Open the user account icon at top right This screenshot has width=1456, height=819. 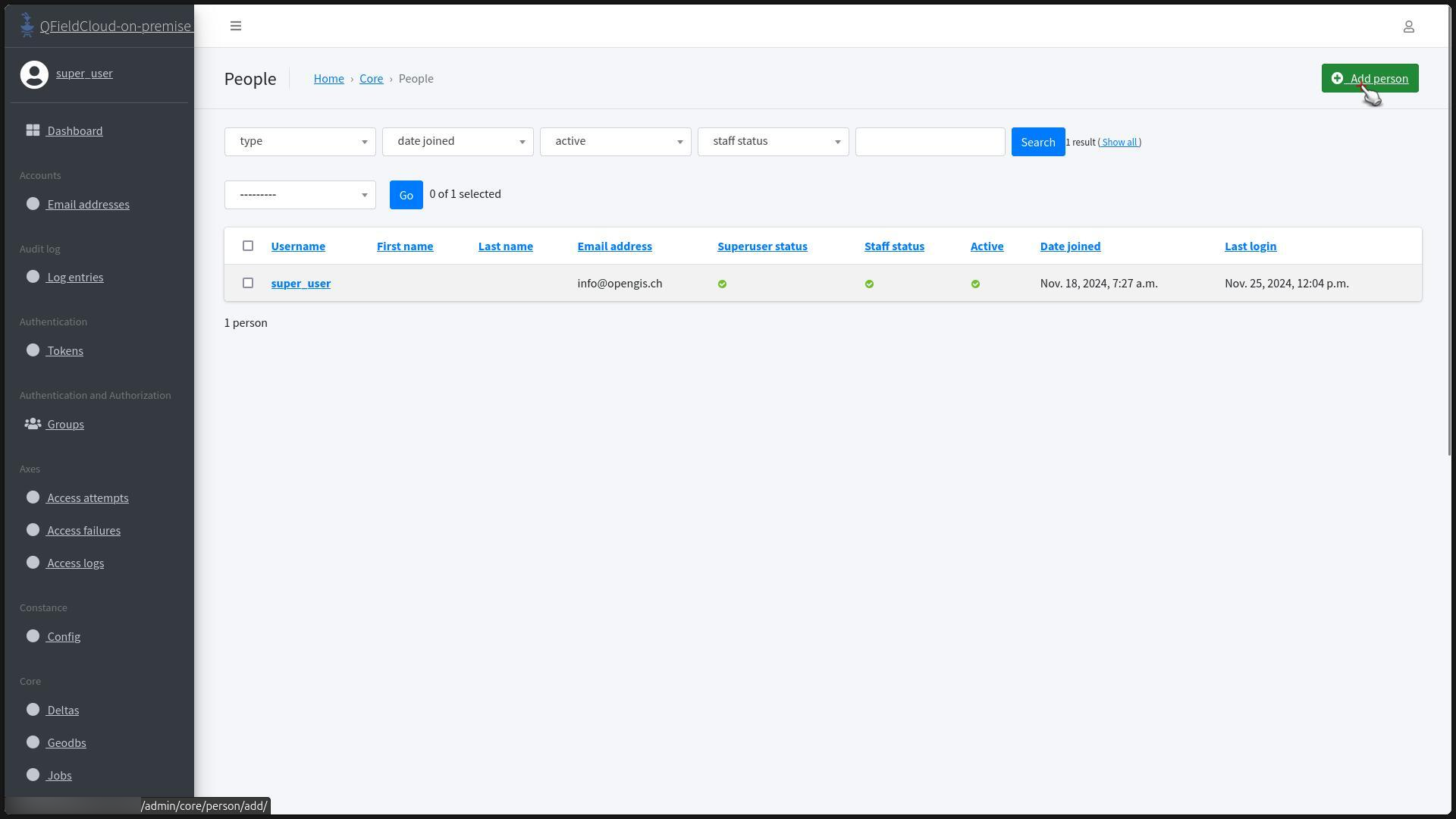click(1408, 27)
